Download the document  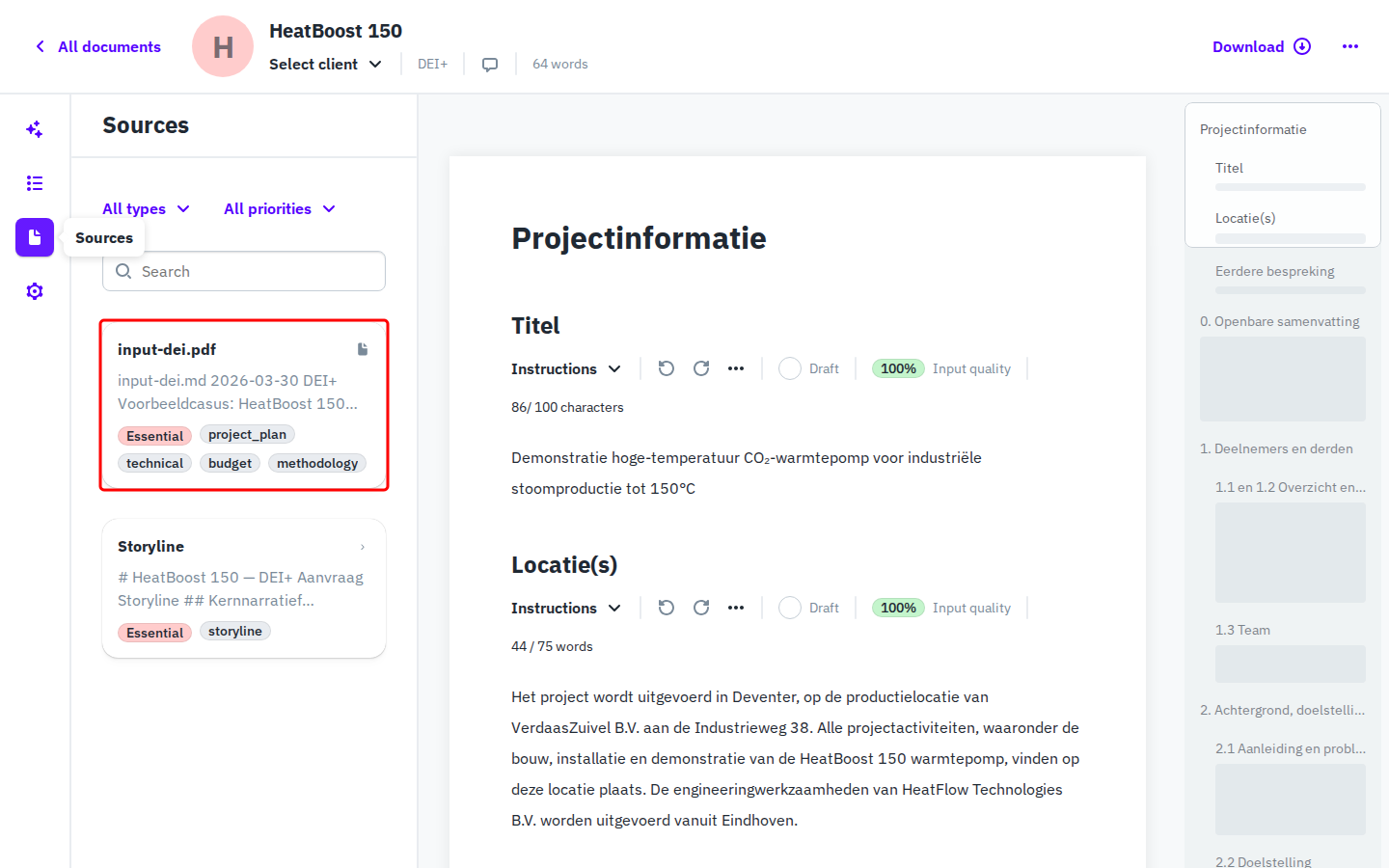coord(1262,46)
